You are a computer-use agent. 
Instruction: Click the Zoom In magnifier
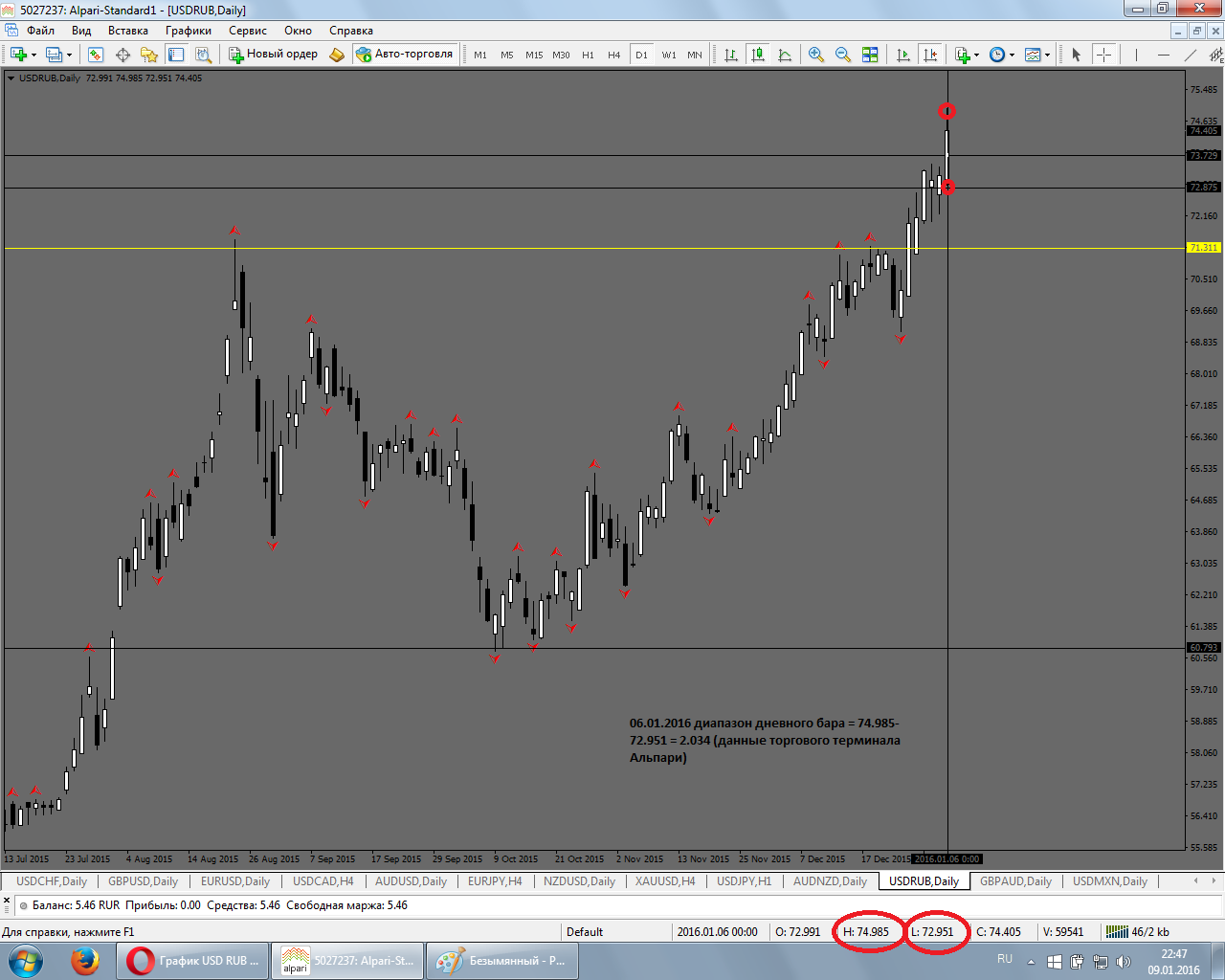[x=816, y=55]
